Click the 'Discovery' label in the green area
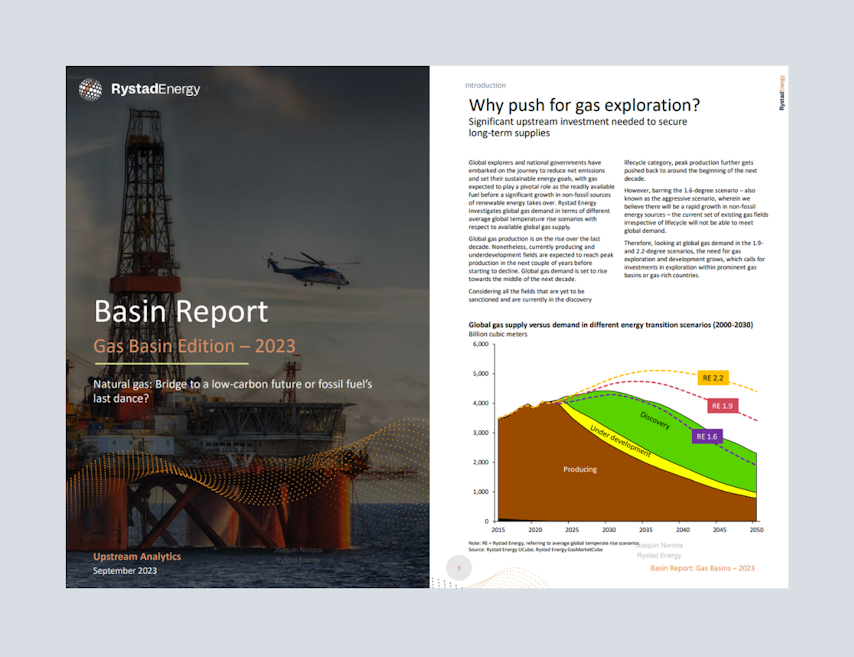854x657 pixels. [655, 421]
